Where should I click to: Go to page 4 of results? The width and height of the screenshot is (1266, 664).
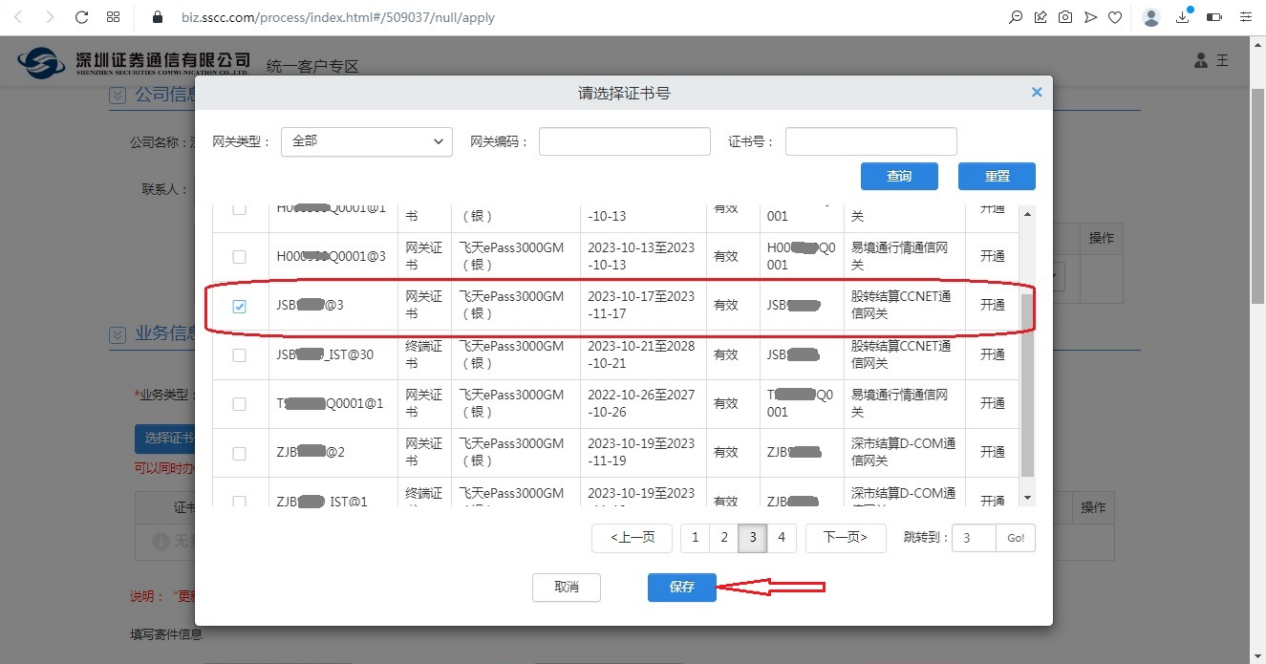(781, 538)
